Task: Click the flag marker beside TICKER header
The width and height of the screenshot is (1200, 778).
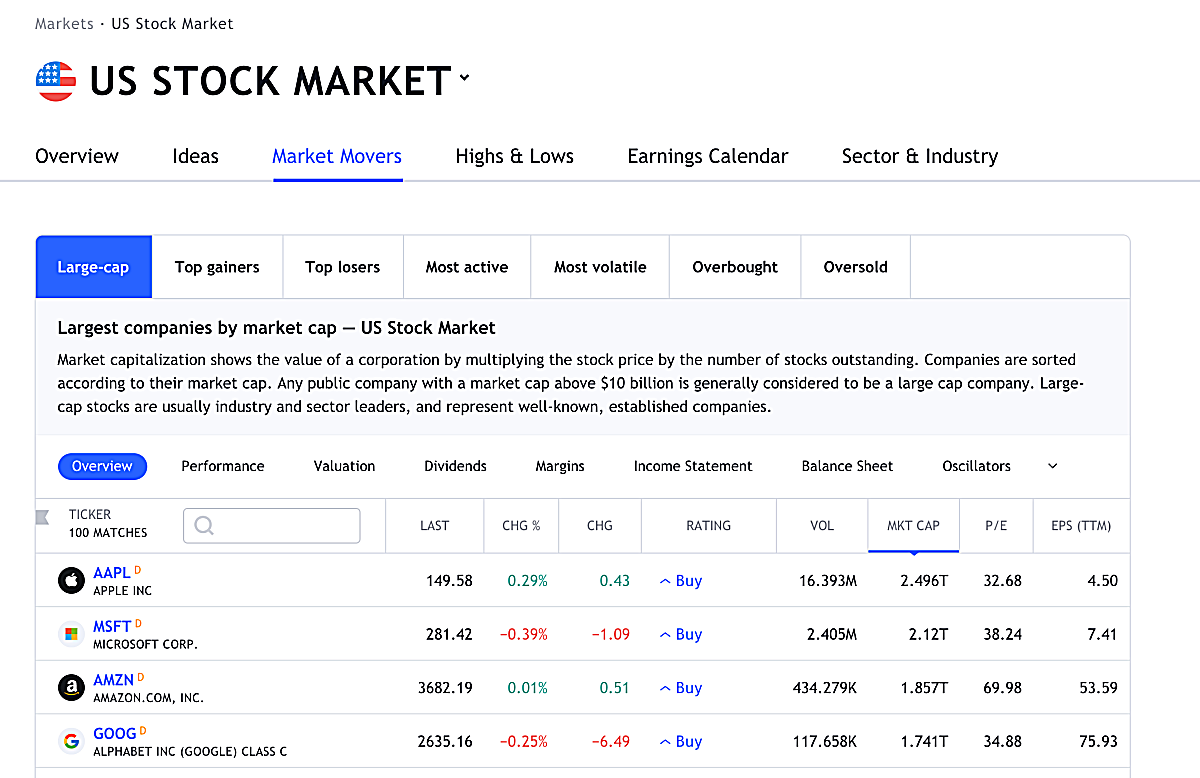Action: coord(43,517)
